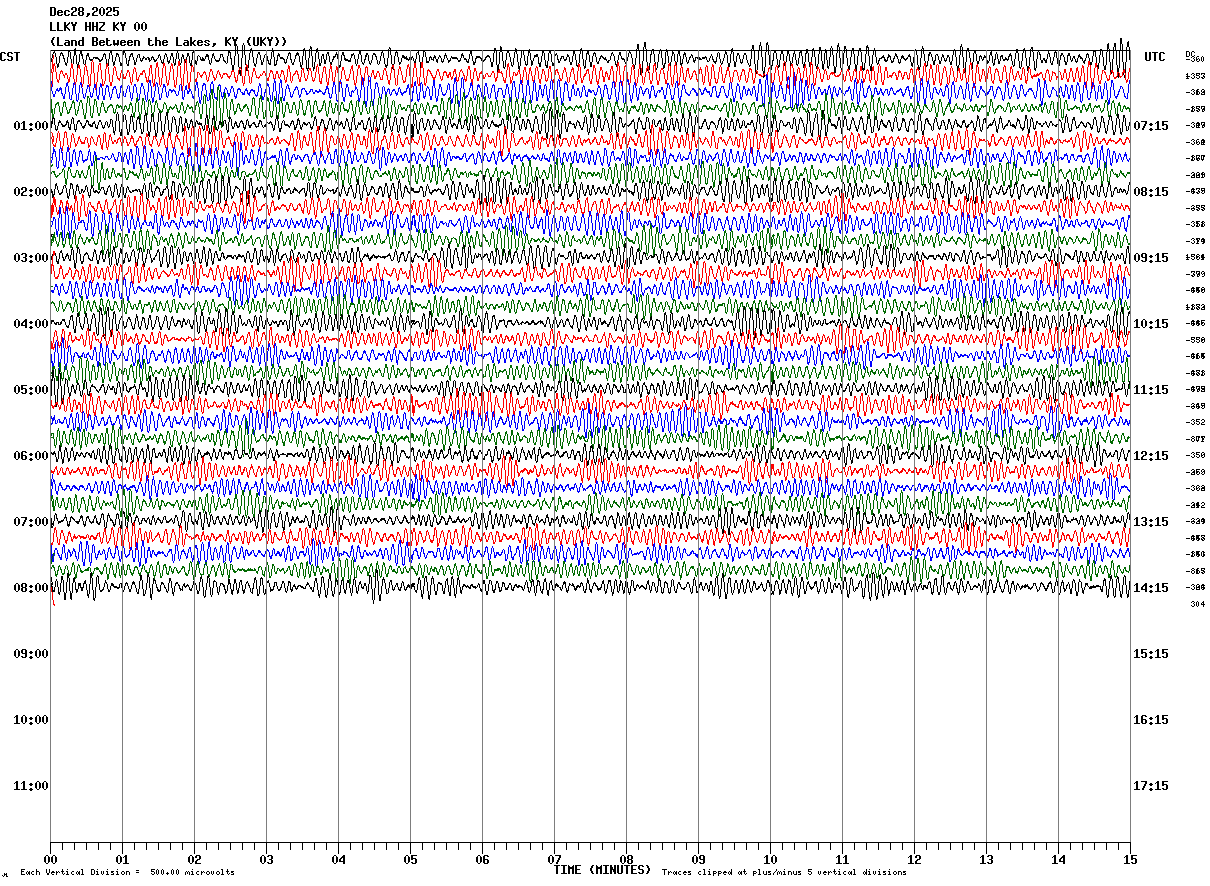
Task: Select the 08:00 CST row label
Action: point(31,588)
